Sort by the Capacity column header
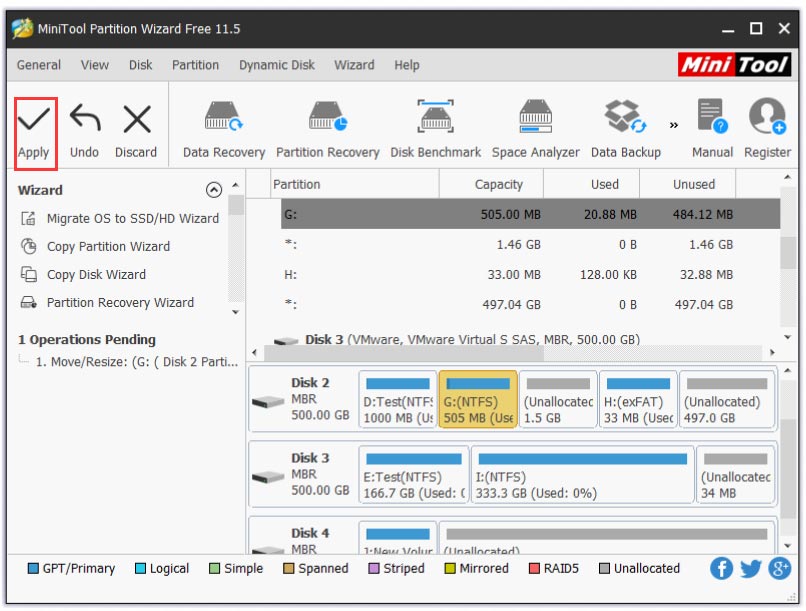The width and height of the screenshot is (806, 611). (491, 184)
